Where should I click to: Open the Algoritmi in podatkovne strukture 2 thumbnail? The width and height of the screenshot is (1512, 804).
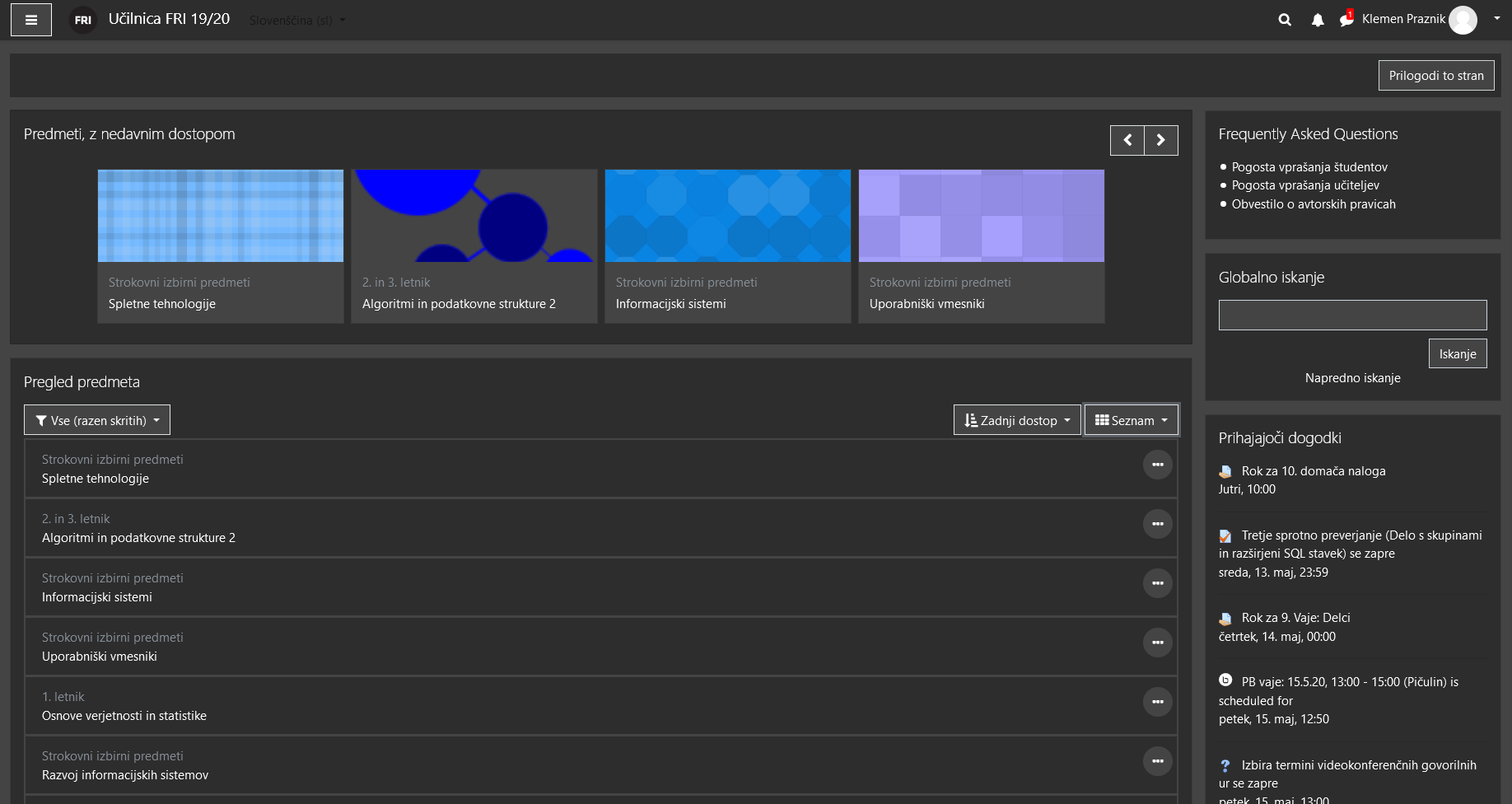[x=474, y=216]
